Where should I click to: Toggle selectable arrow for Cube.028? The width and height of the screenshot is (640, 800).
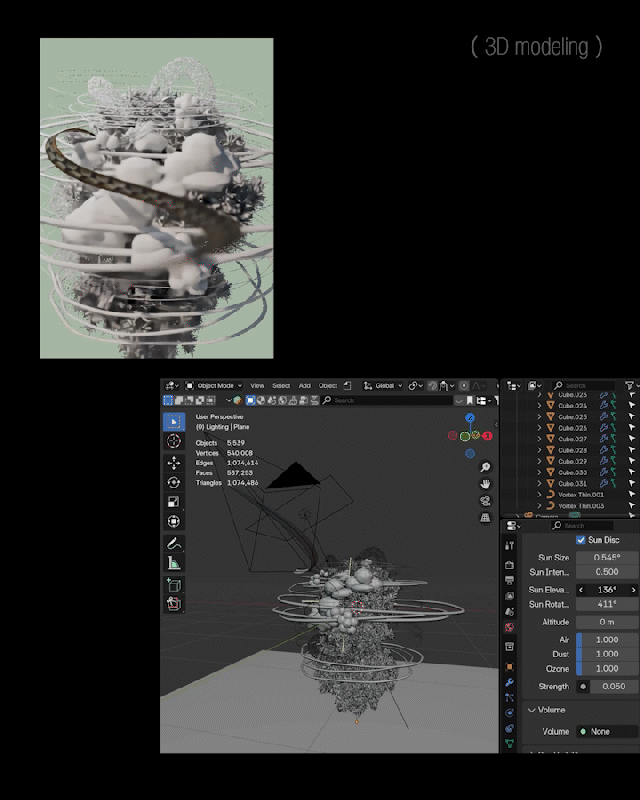(x=631, y=450)
